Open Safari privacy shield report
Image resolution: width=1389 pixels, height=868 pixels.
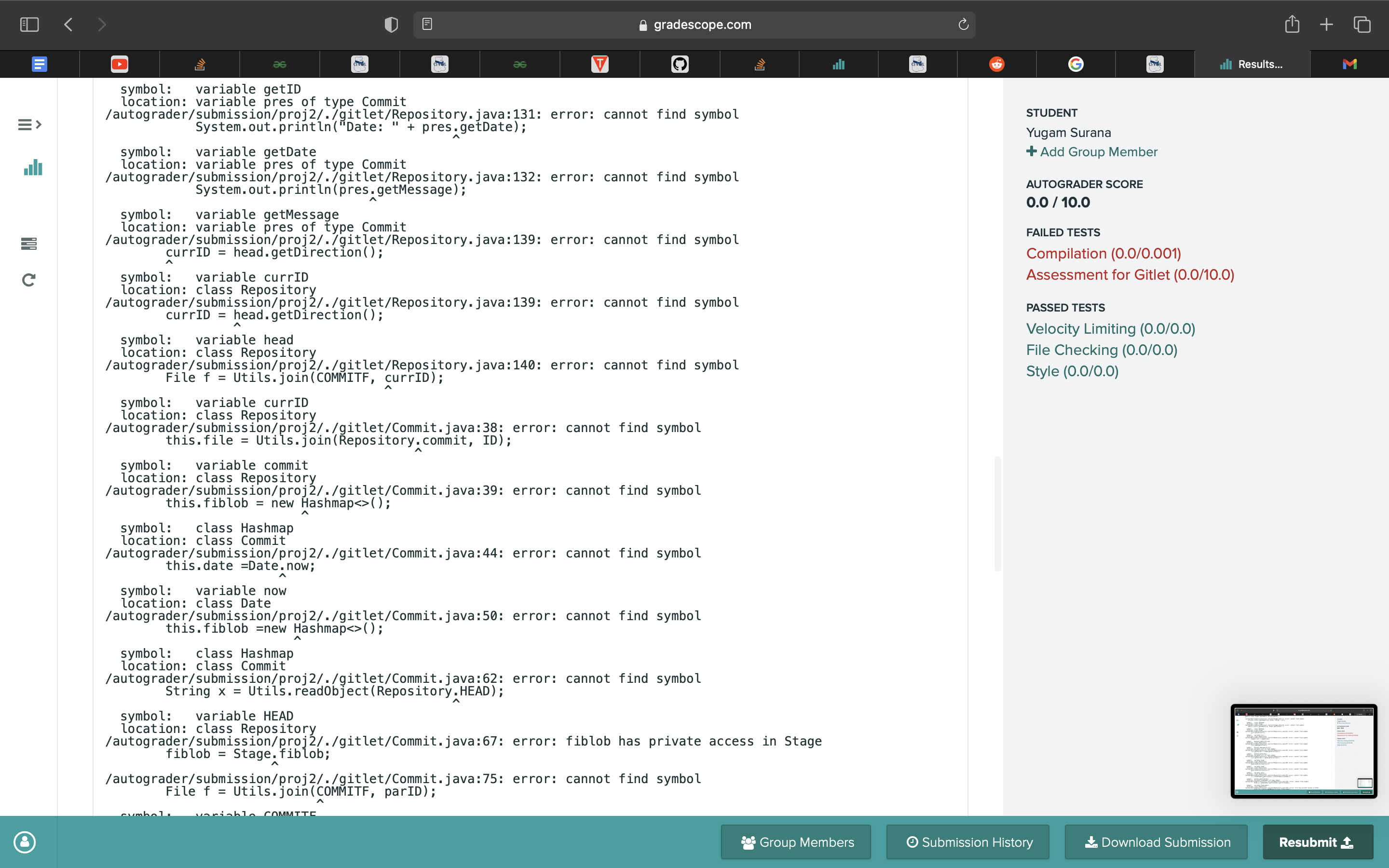click(x=391, y=25)
